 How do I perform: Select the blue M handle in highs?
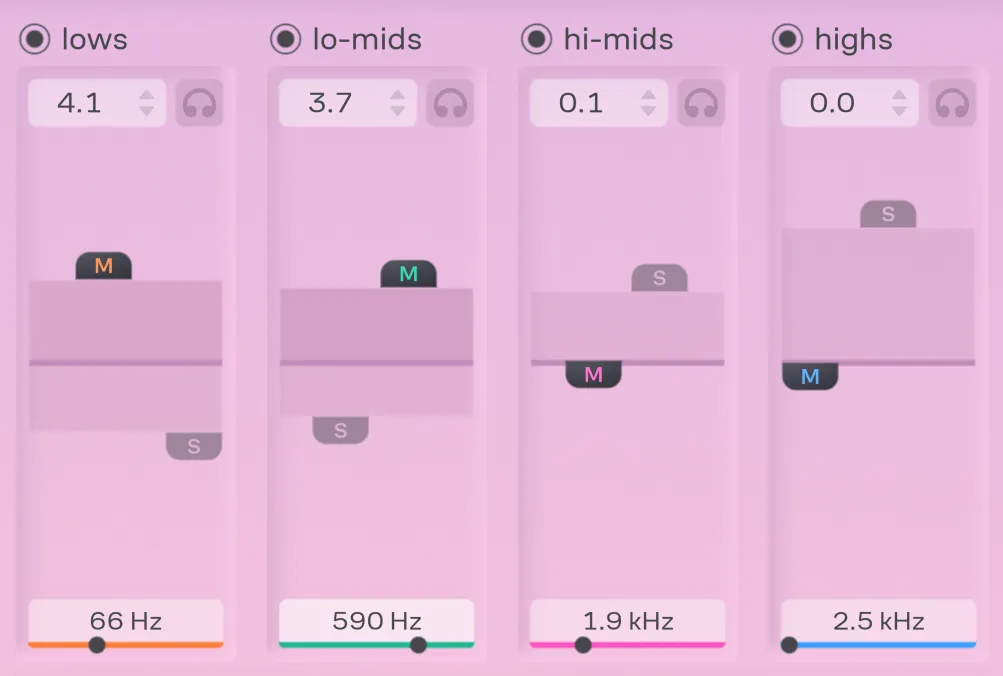point(810,376)
